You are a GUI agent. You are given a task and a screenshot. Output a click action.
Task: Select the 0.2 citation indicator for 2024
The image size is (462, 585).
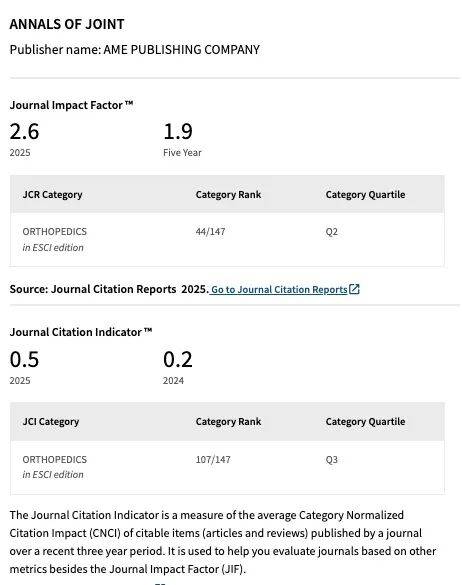(178, 359)
